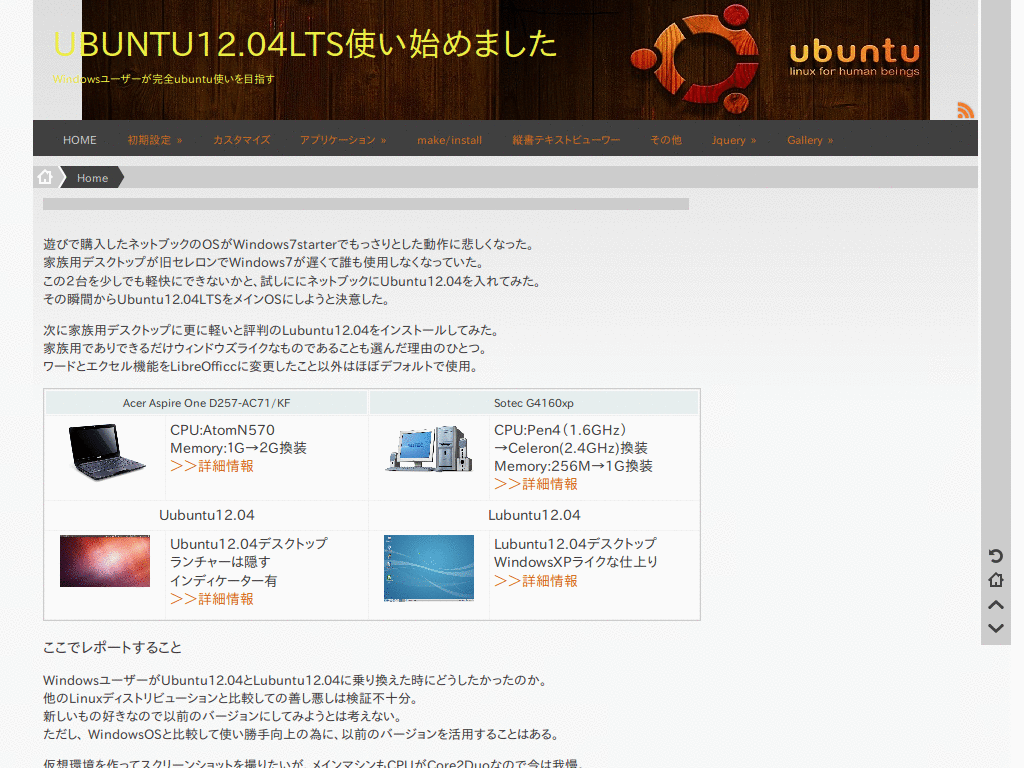Open 詳細情報 link for Sotec G4160xp
This screenshot has width=1024, height=768.
point(536,484)
